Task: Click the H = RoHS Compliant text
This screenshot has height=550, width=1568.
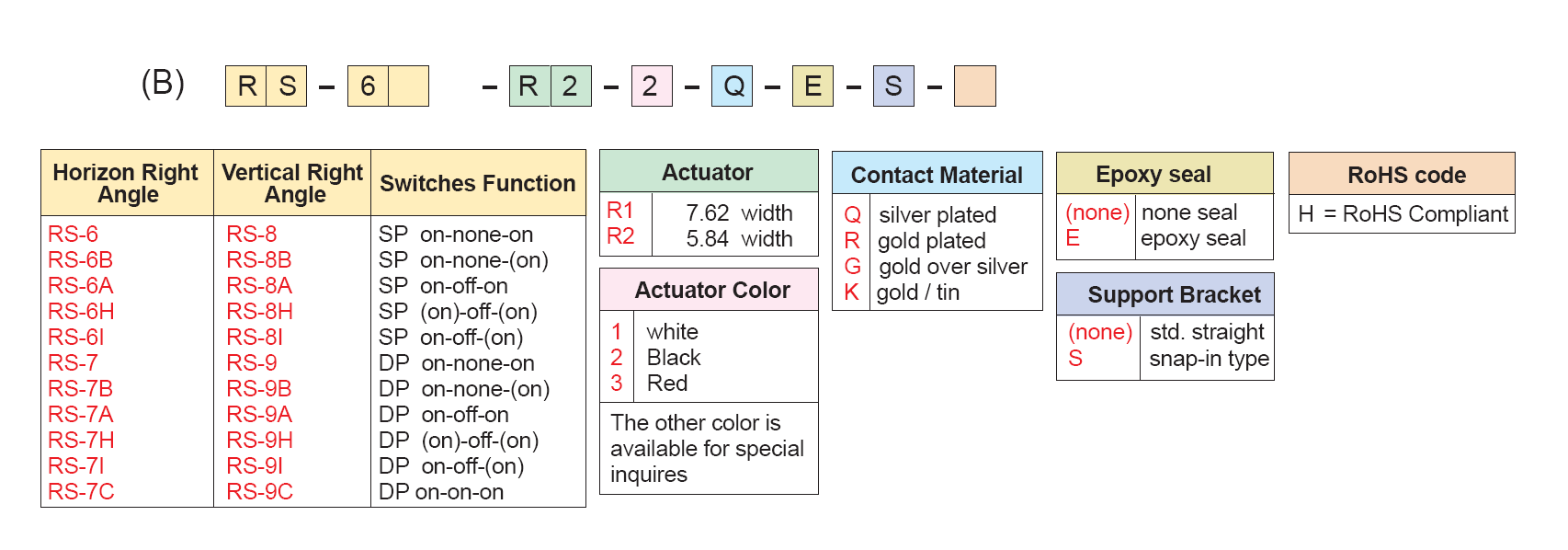Action: (1403, 214)
